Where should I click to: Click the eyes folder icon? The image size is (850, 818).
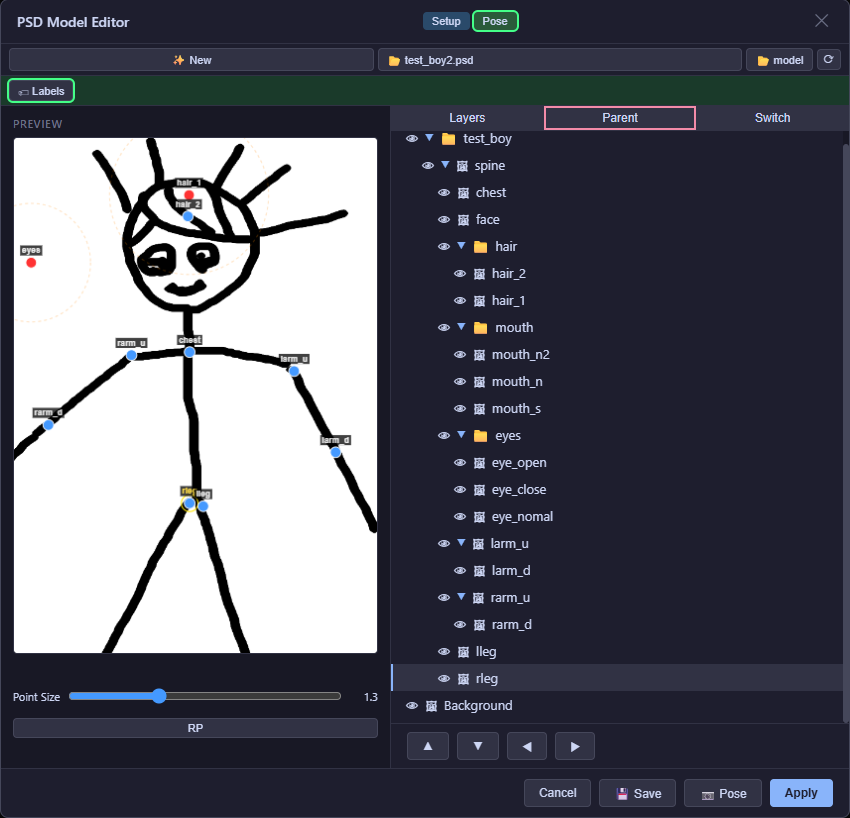(480, 436)
